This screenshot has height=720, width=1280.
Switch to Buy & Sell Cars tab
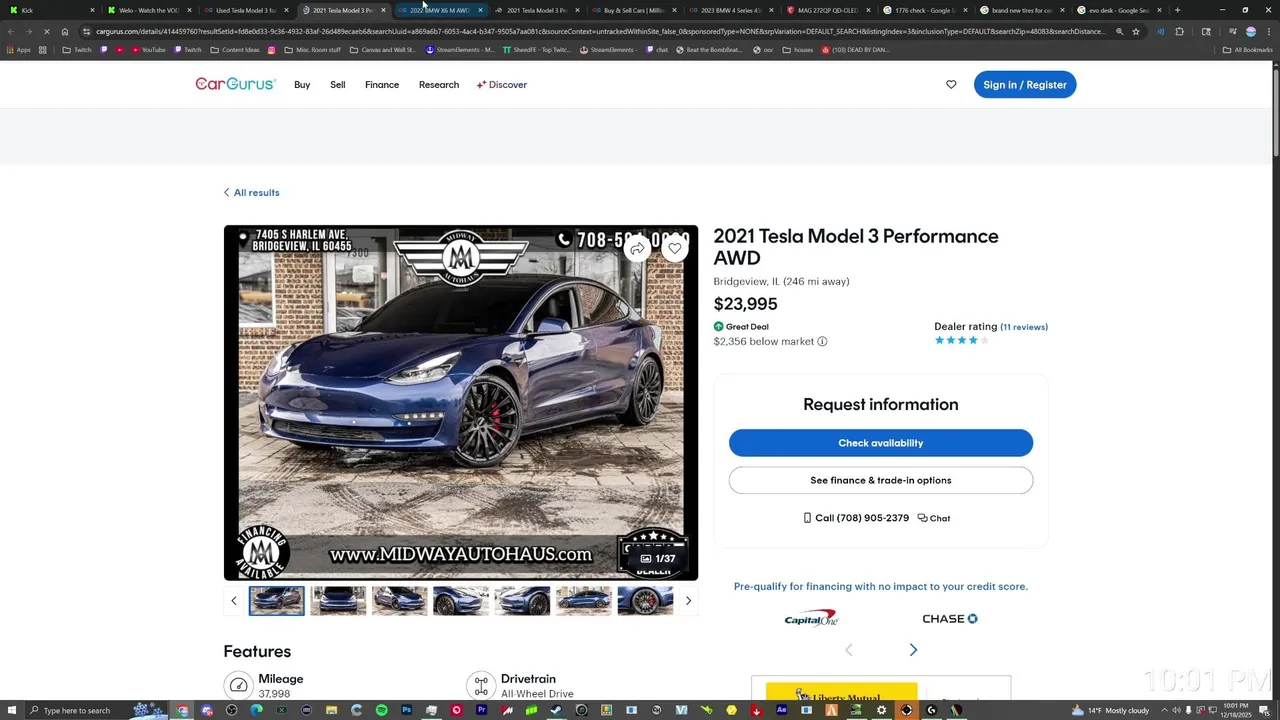click(633, 10)
